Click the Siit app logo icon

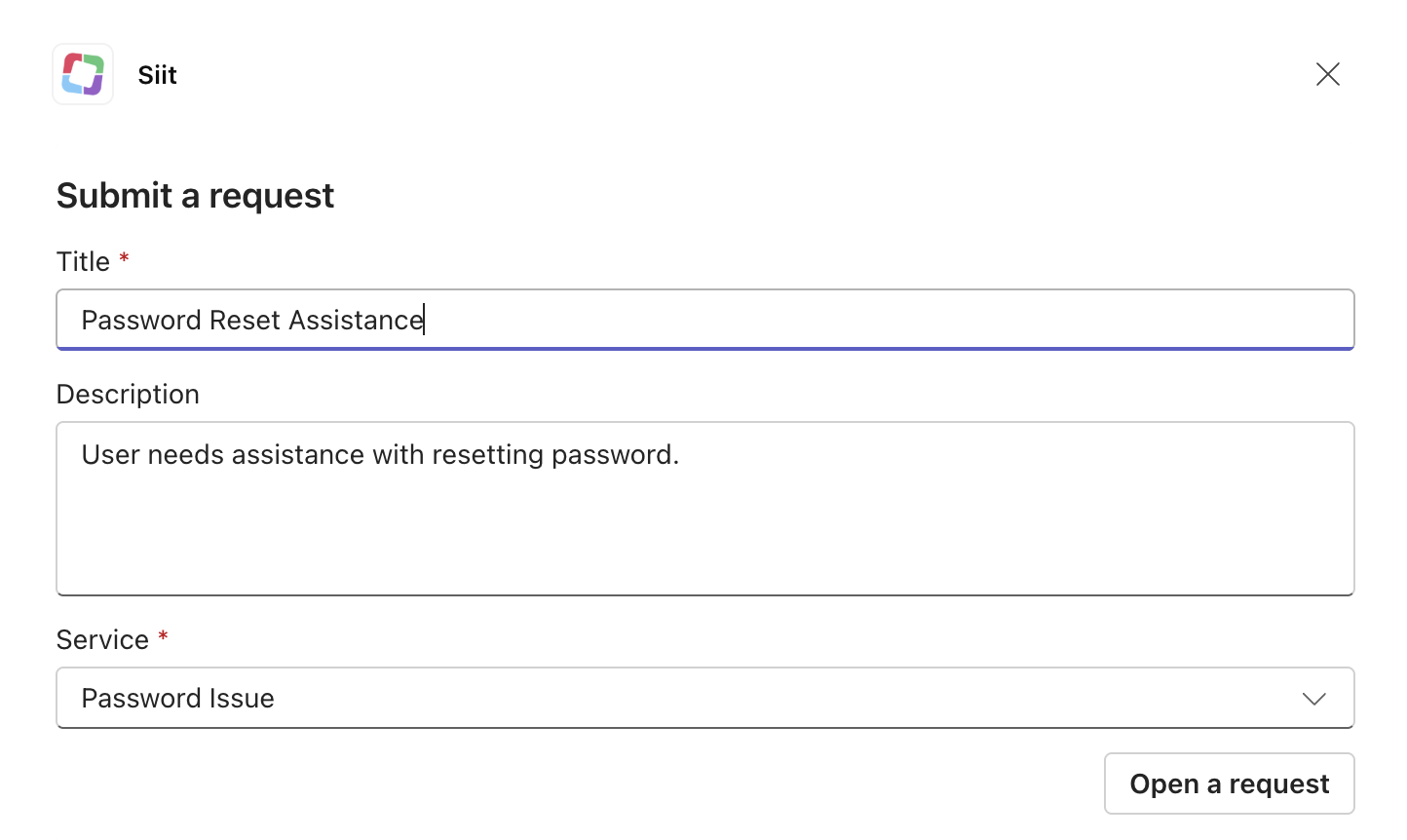point(83,74)
